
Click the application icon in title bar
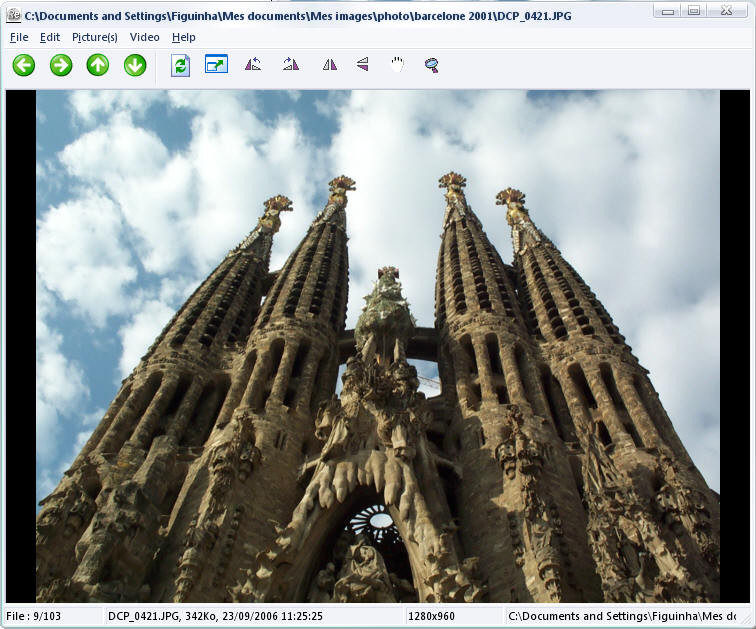(x=14, y=15)
